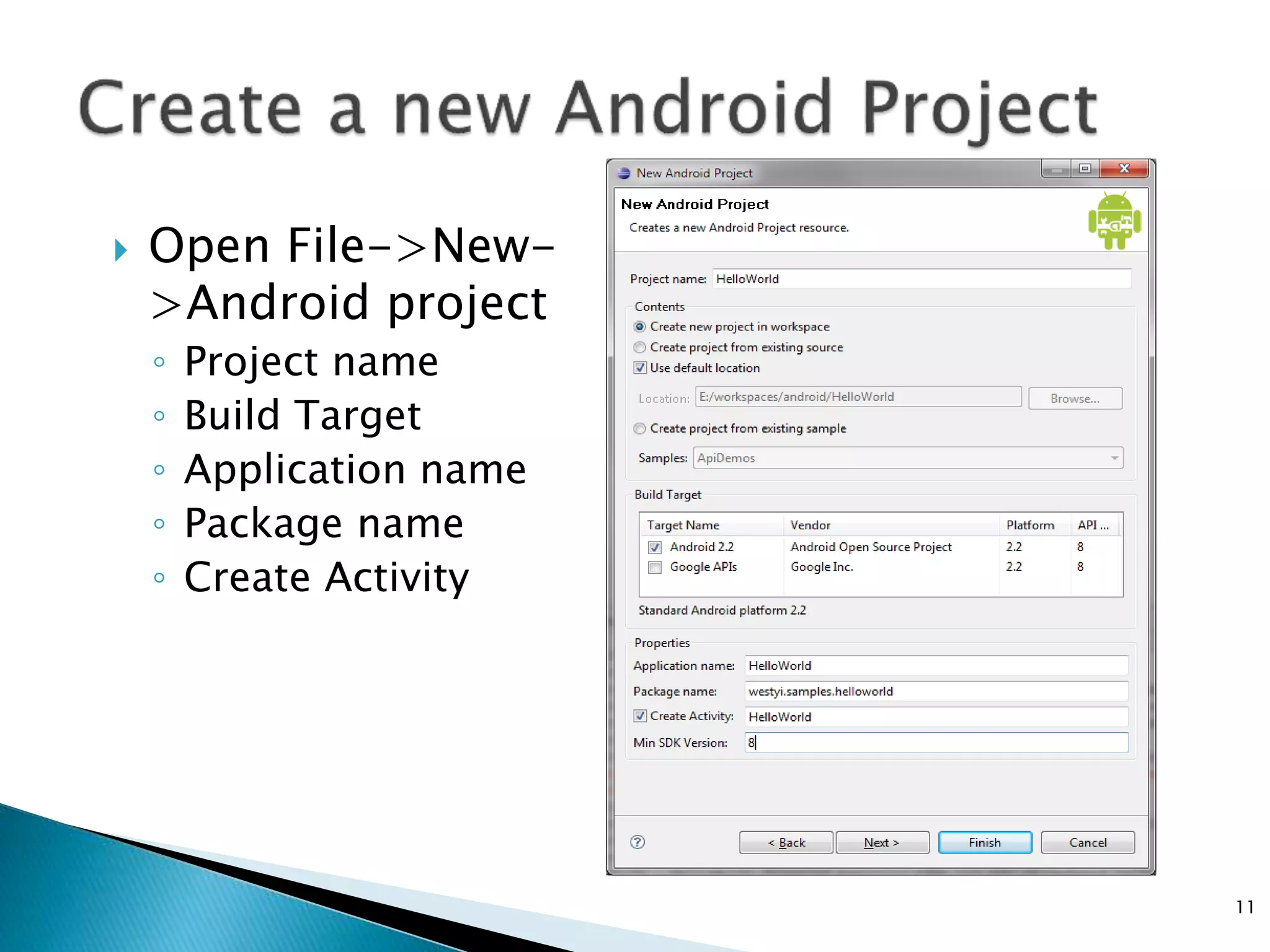Focus the Package name field

coord(936,691)
